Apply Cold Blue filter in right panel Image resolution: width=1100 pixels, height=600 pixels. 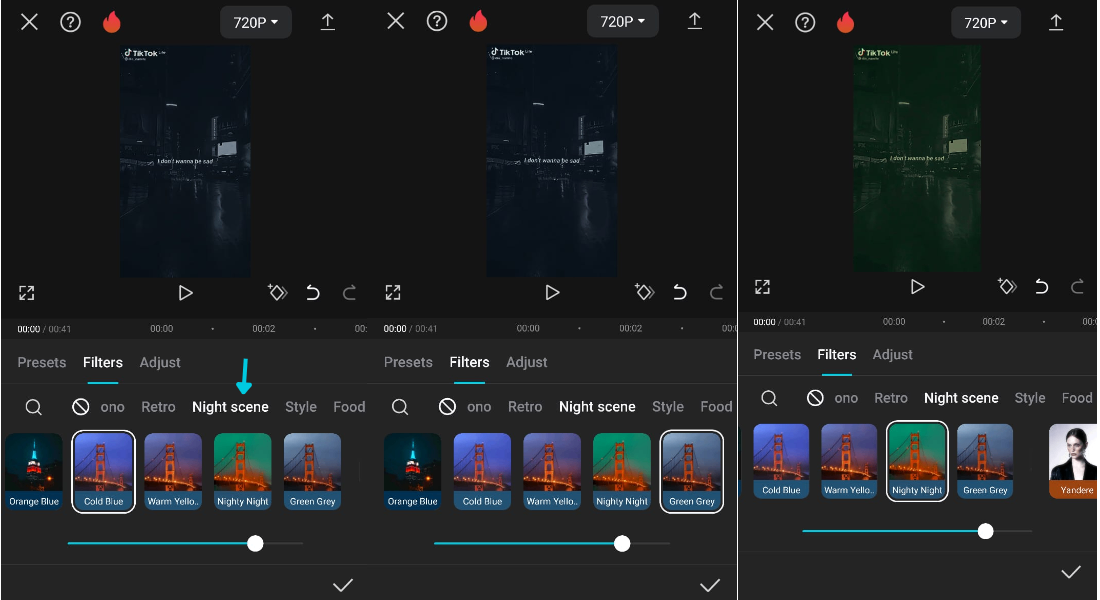point(781,461)
